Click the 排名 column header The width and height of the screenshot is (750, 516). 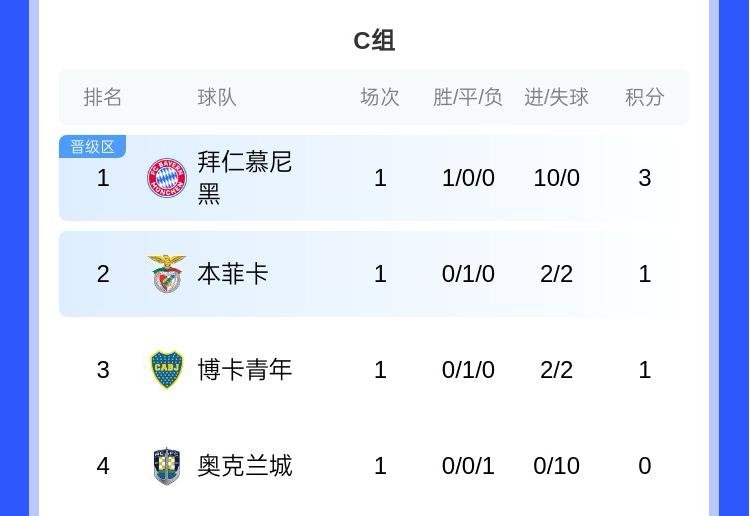tap(103, 97)
